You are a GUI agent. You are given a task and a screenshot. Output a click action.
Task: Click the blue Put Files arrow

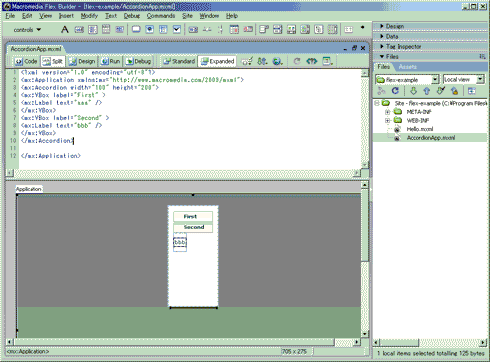coord(426,91)
